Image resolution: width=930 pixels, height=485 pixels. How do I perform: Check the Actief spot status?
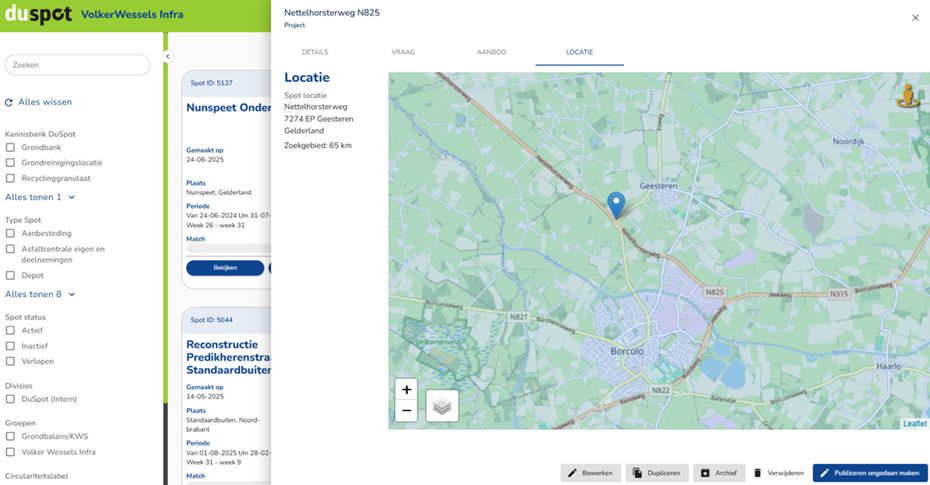10,330
